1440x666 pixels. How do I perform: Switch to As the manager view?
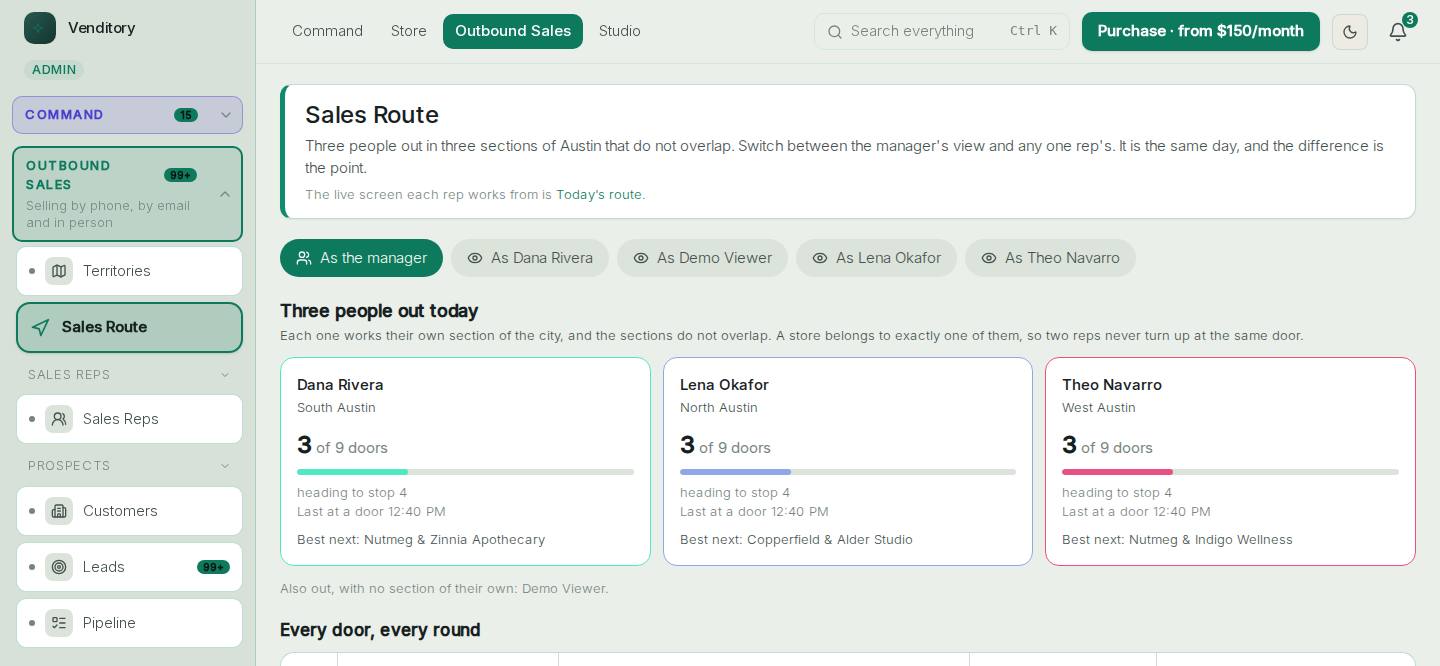click(x=361, y=258)
